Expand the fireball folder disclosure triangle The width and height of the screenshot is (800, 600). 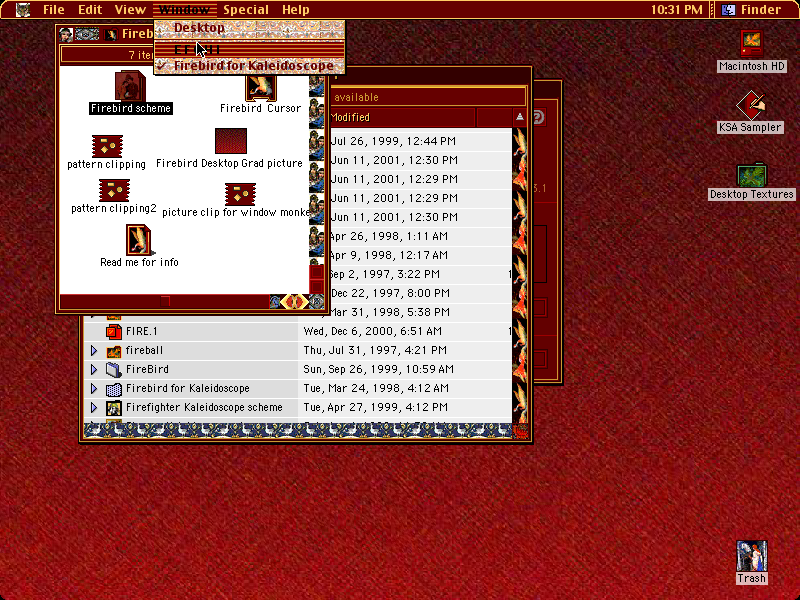pyautogui.click(x=94, y=351)
